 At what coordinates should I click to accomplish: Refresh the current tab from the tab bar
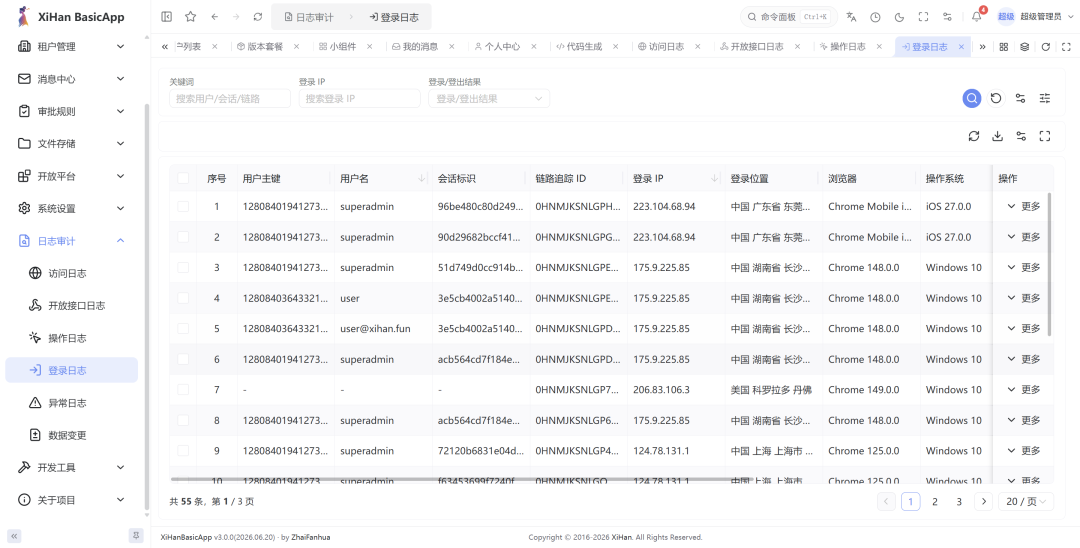pyautogui.click(x=1046, y=47)
